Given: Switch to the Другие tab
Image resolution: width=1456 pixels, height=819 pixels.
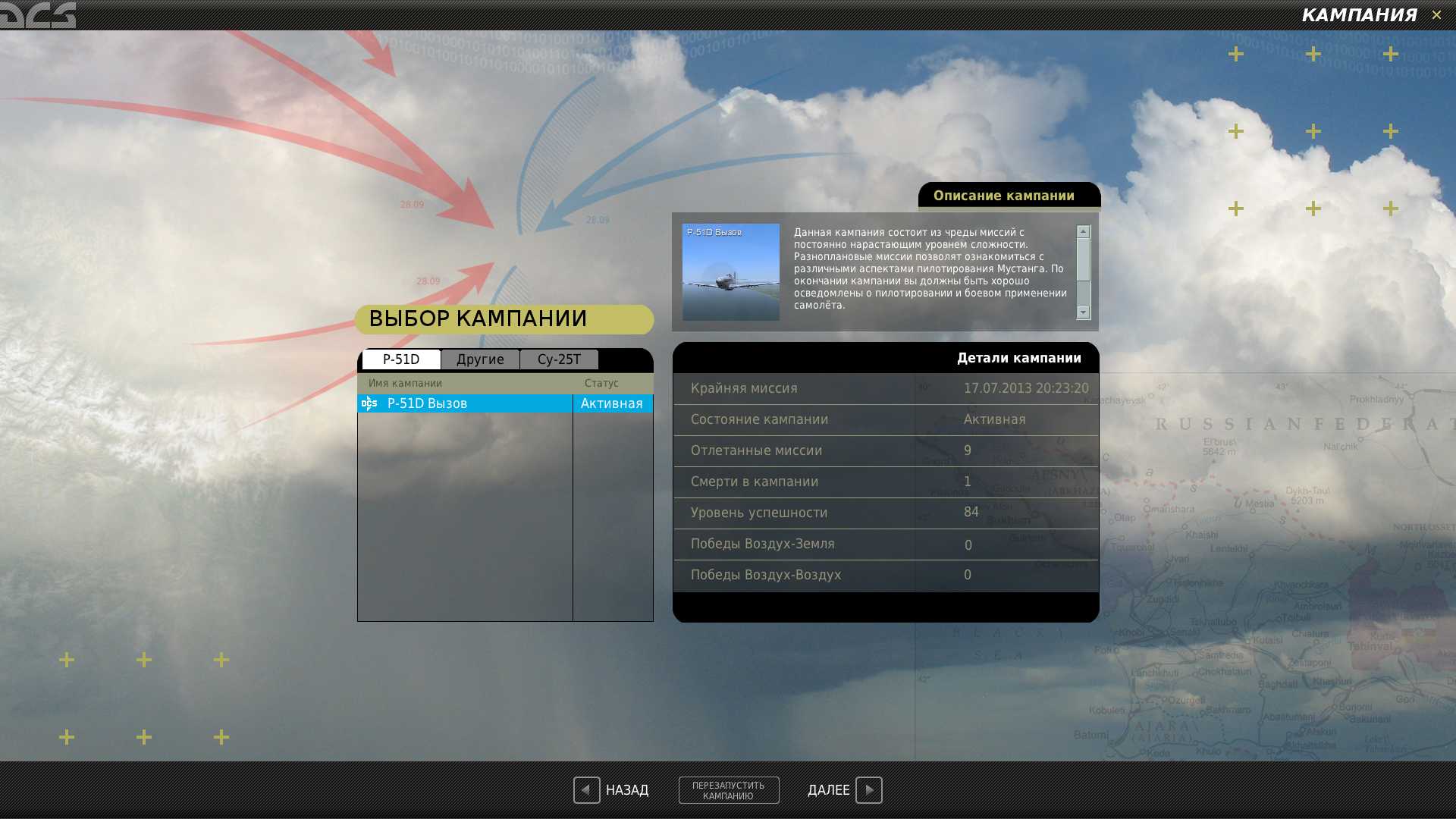Looking at the screenshot, I should point(480,359).
